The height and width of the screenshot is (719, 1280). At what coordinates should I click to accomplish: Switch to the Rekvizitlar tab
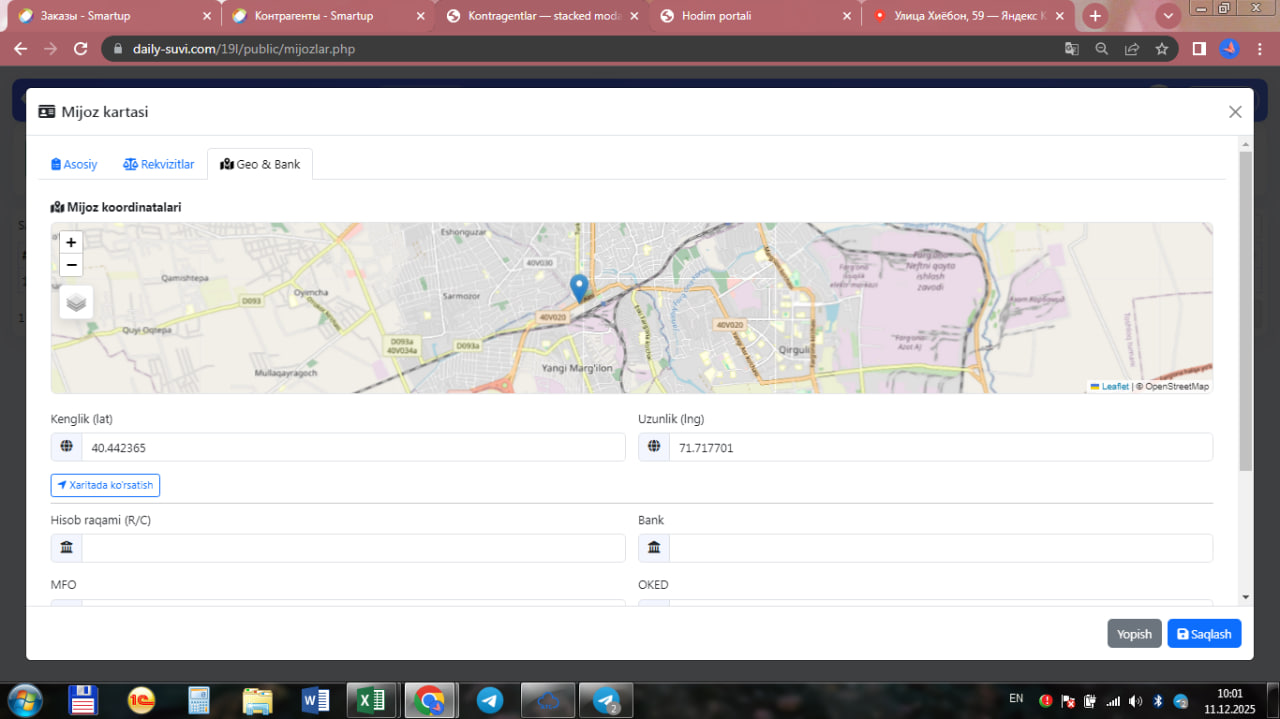[x=159, y=164]
